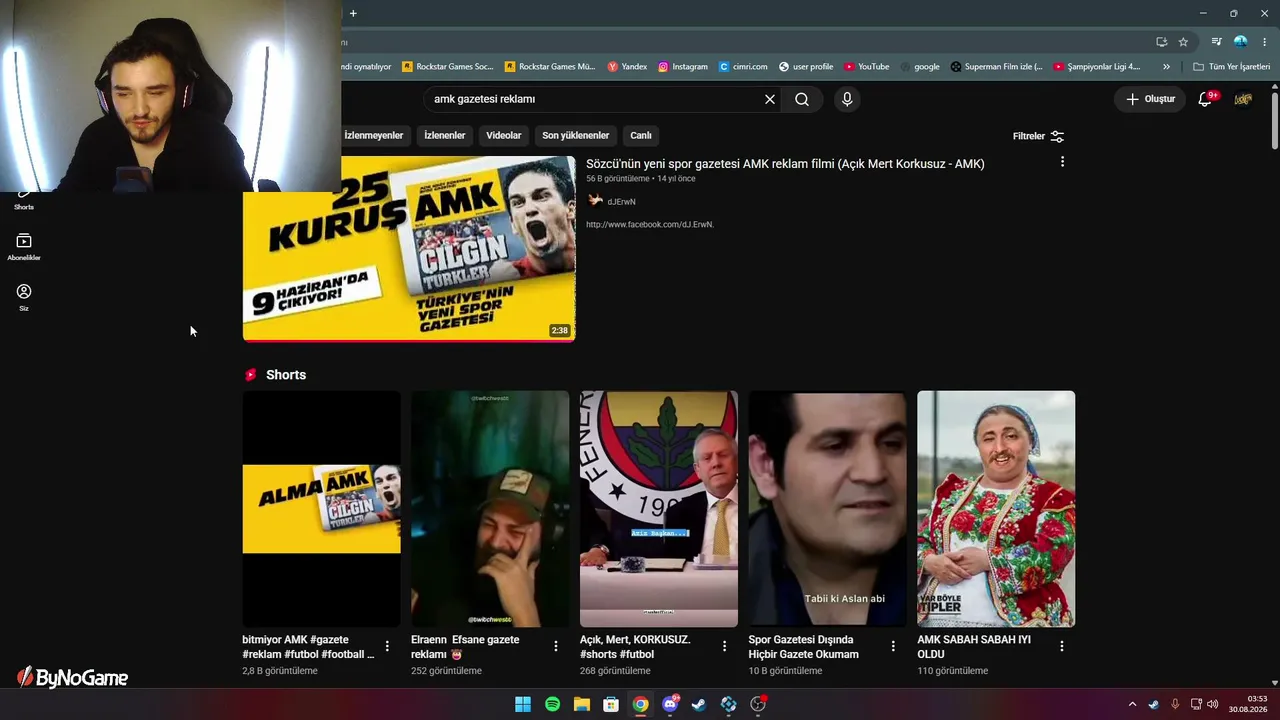Open the Yandex bookmark
Viewport: 1280px width, 720px height.
point(628,67)
